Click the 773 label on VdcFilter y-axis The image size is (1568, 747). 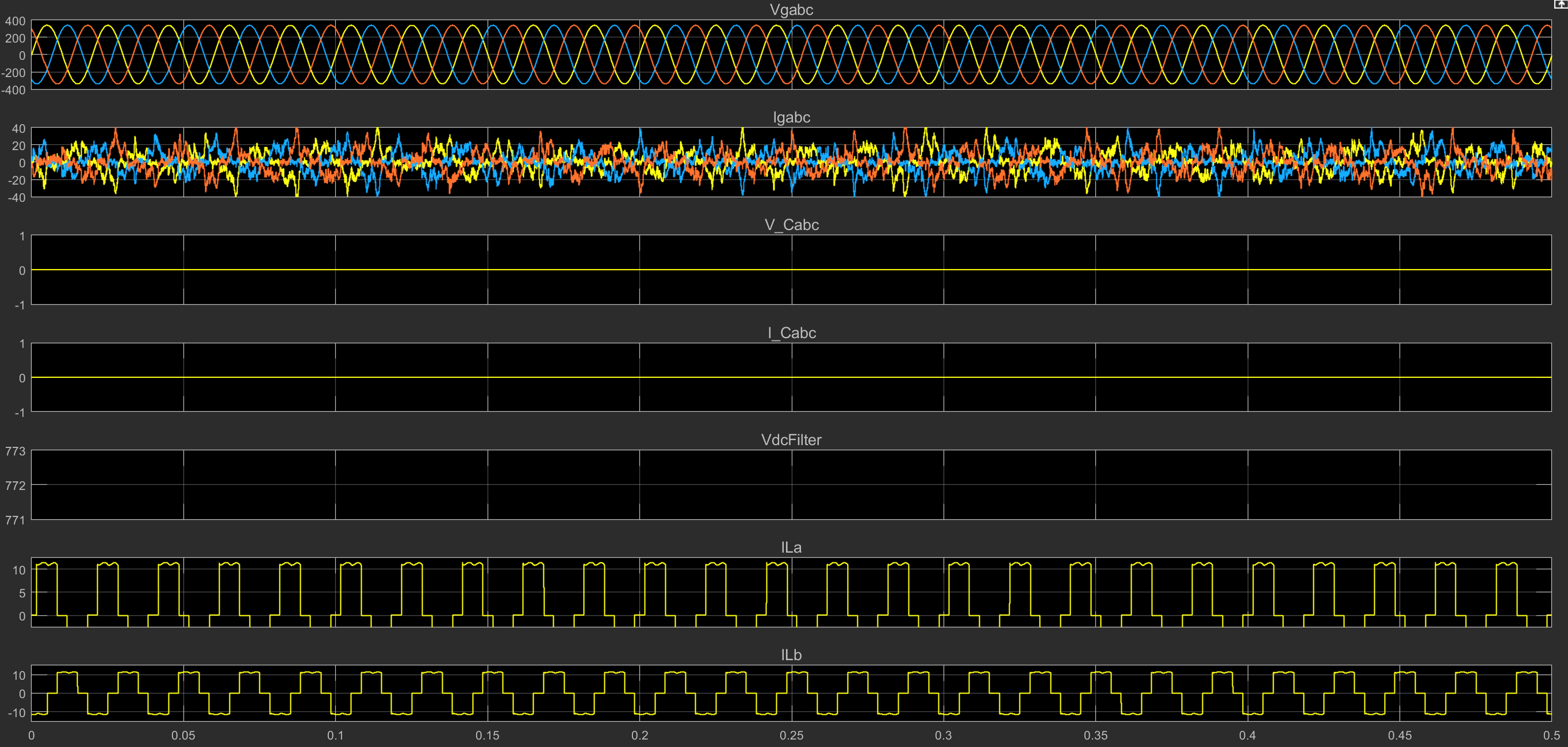15,451
